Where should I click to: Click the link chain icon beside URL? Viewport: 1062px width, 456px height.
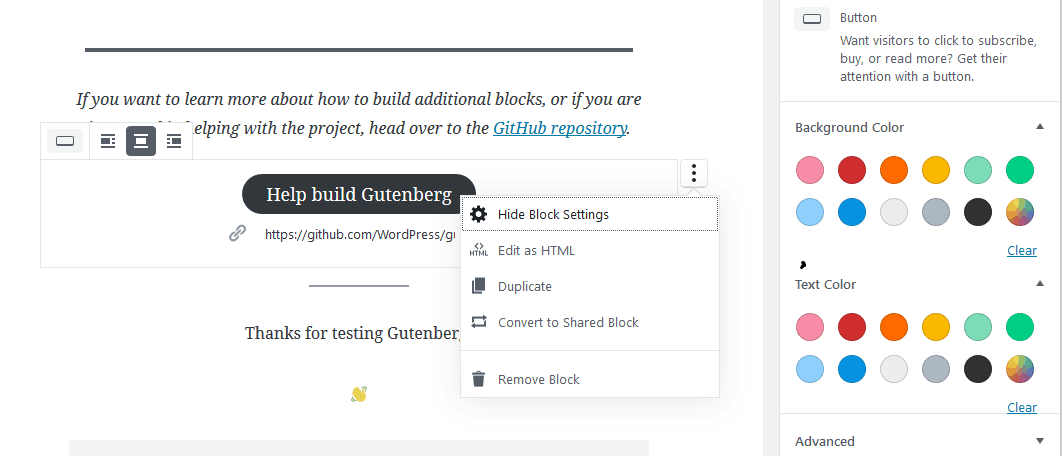(237, 234)
